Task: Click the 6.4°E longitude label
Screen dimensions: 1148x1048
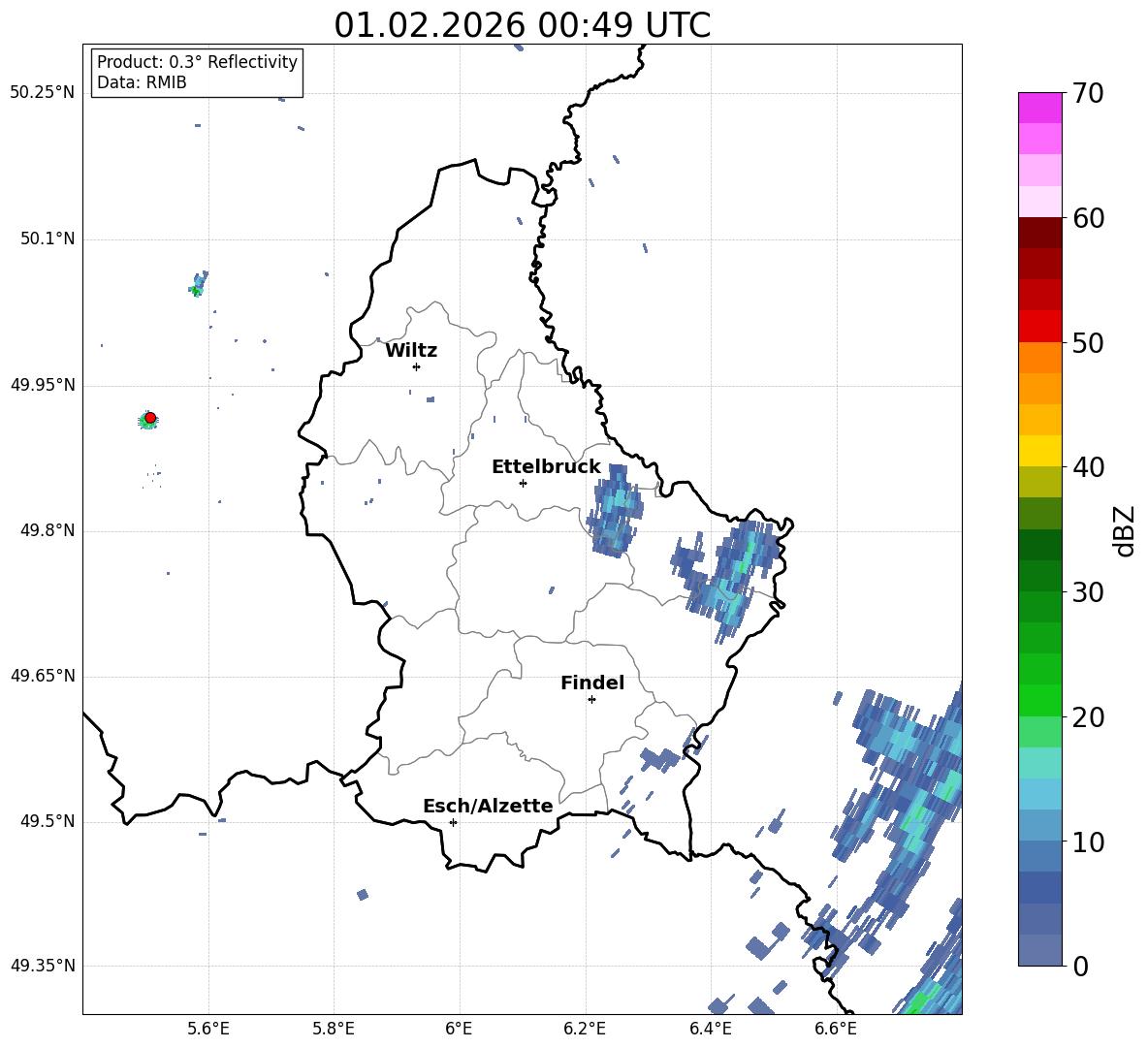Action: pyautogui.click(x=710, y=1029)
